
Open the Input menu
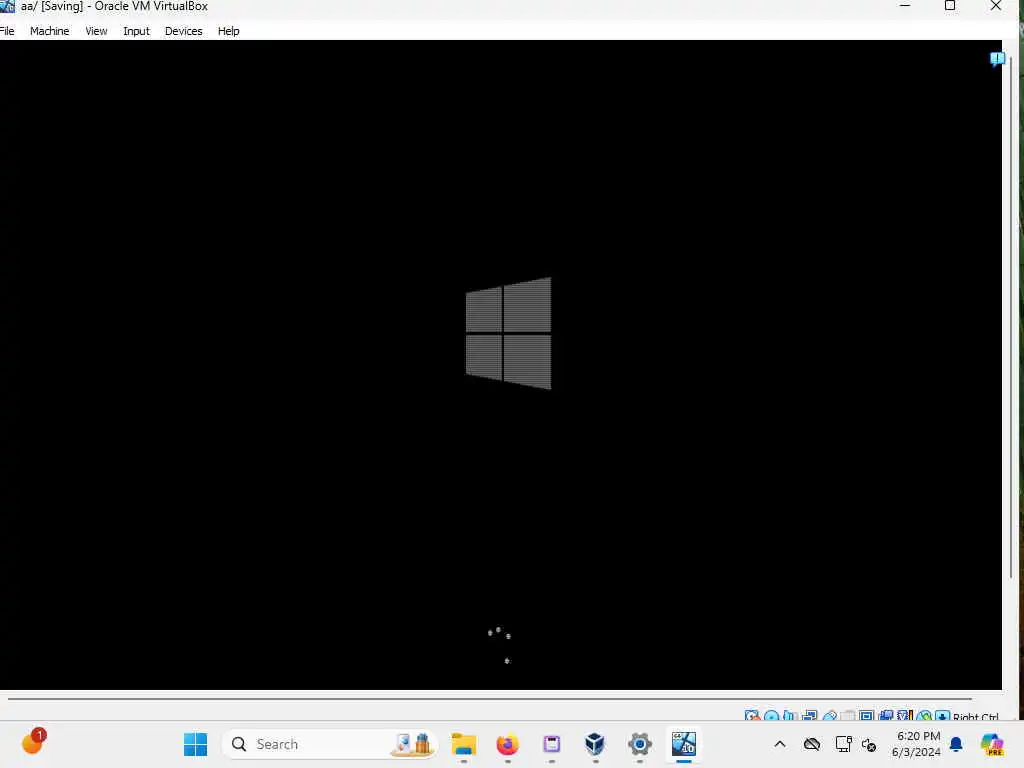pyautogui.click(x=136, y=31)
